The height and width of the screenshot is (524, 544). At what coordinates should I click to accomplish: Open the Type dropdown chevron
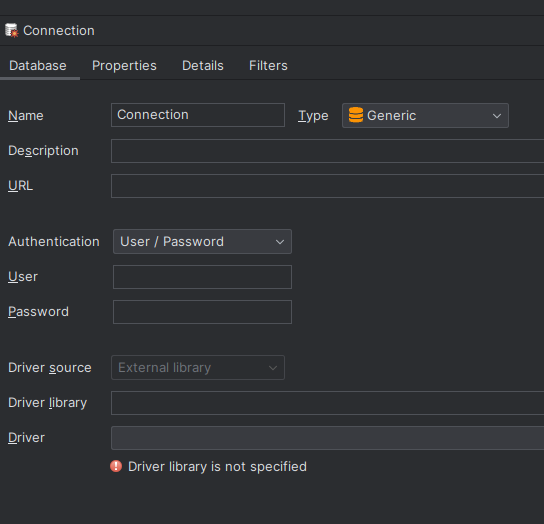pyautogui.click(x=497, y=116)
